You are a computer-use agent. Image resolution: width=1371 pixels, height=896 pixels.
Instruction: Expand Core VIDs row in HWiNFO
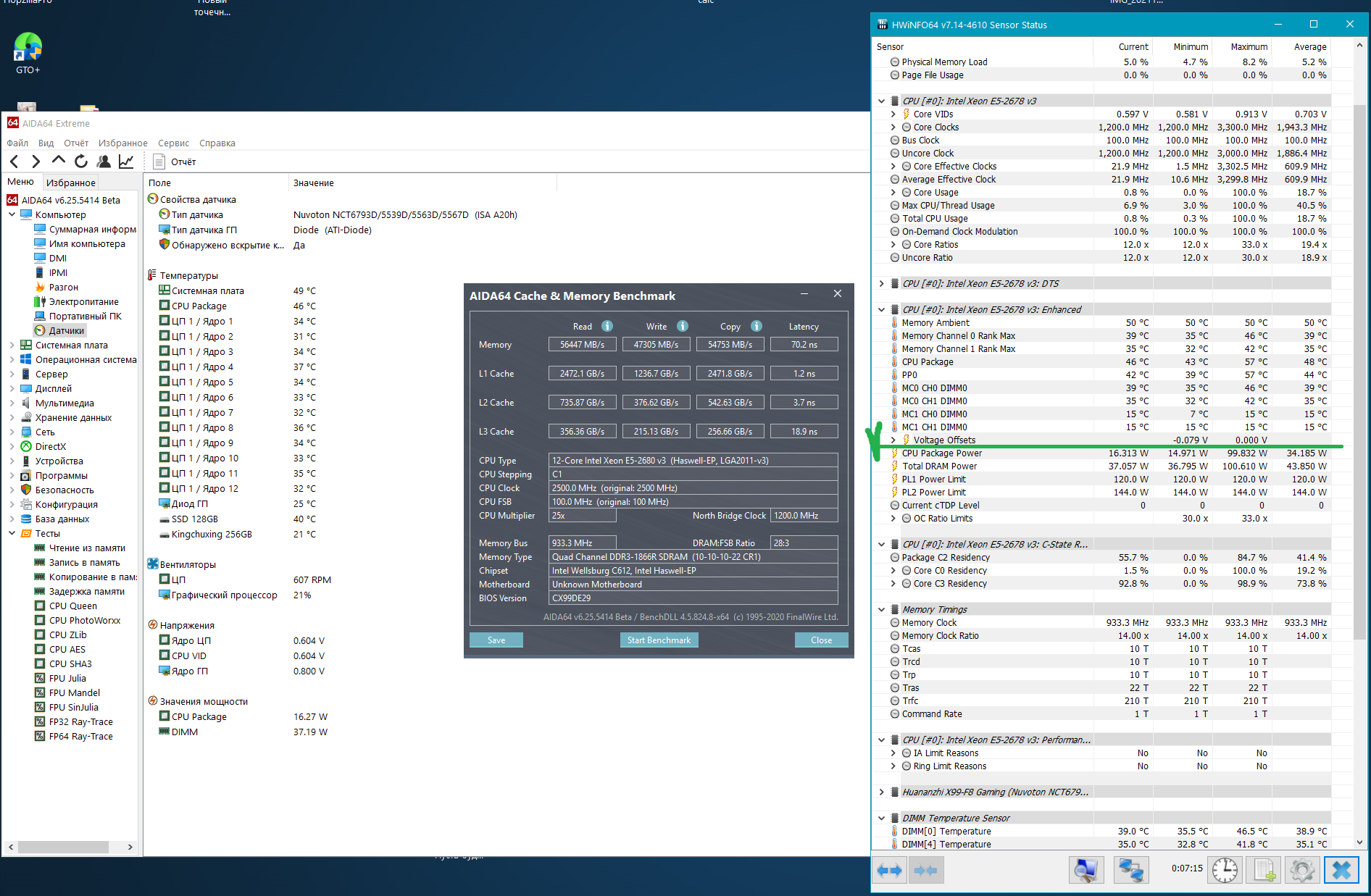click(893, 114)
